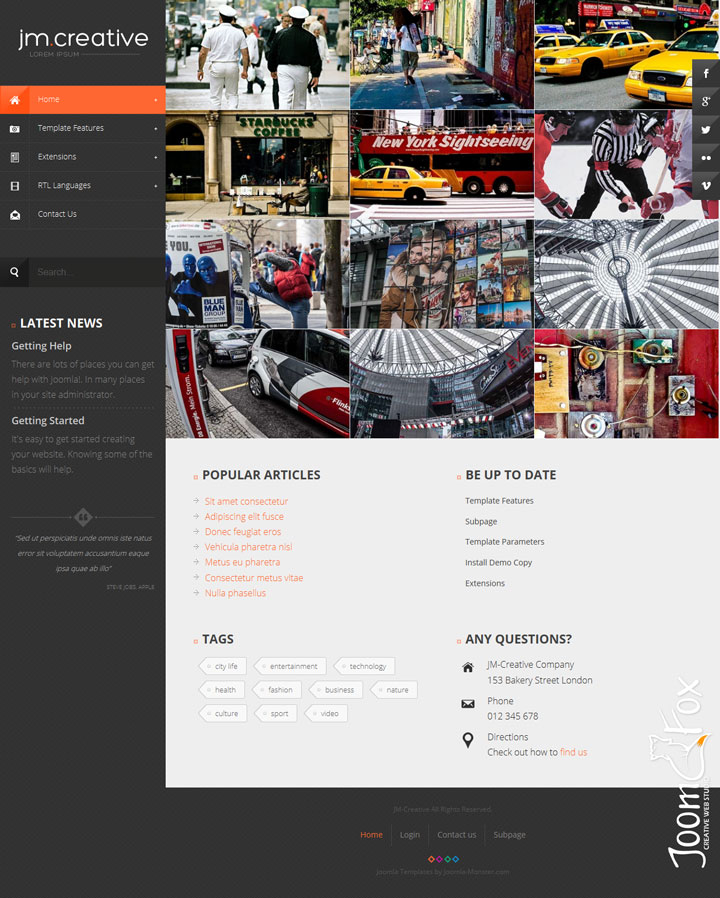Click the house icon by JM-Creative Company

pyautogui.click(x=468, y=667)
